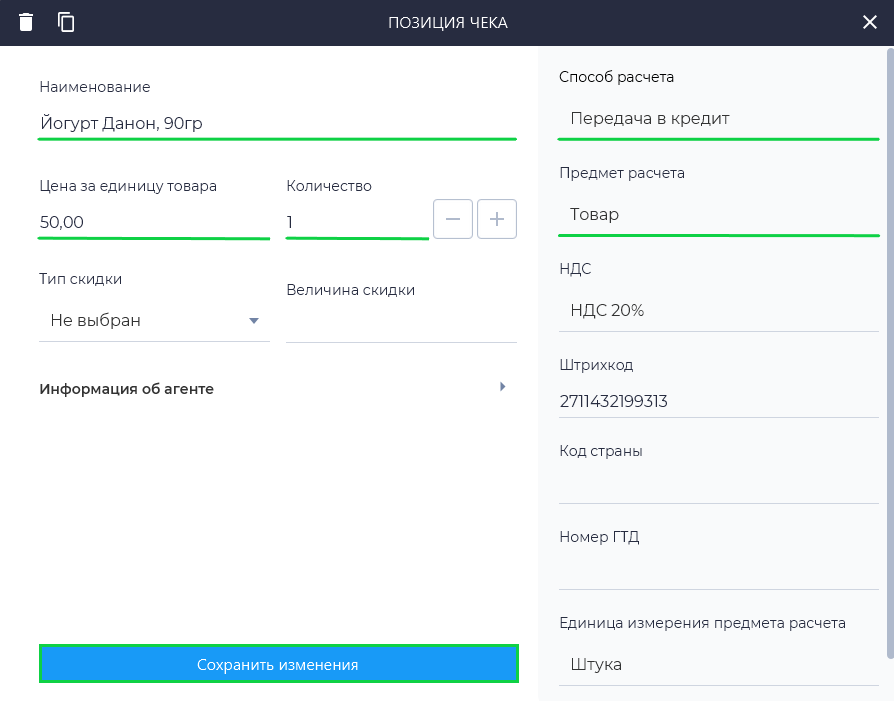Open Единица измерения предмета расчета selector
Screen dimensions: 894x701
pyautogui.click(x=718, y=665)
